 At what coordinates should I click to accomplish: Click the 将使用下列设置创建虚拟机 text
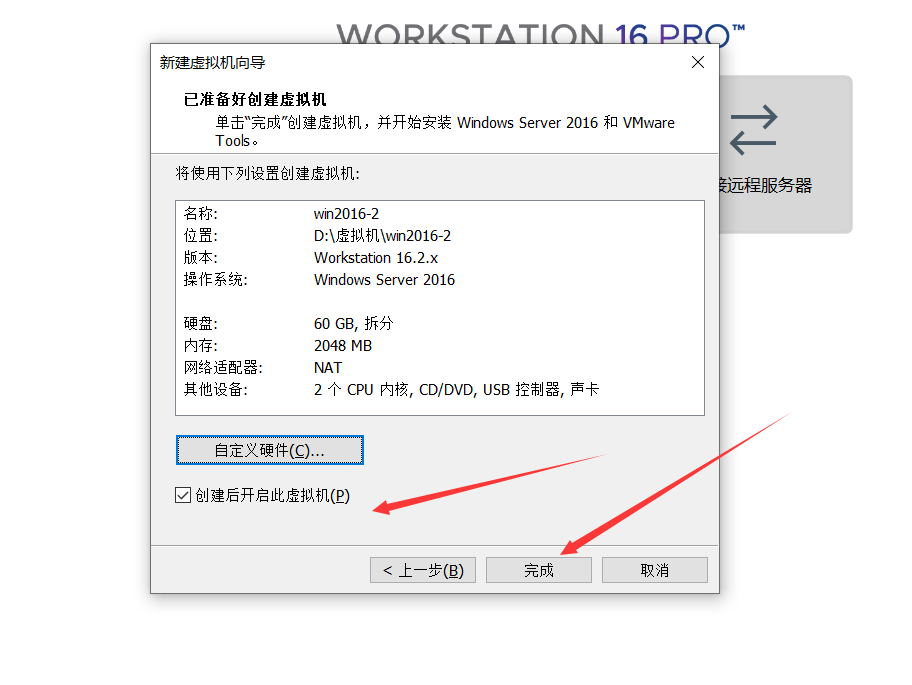click(267, 173)
